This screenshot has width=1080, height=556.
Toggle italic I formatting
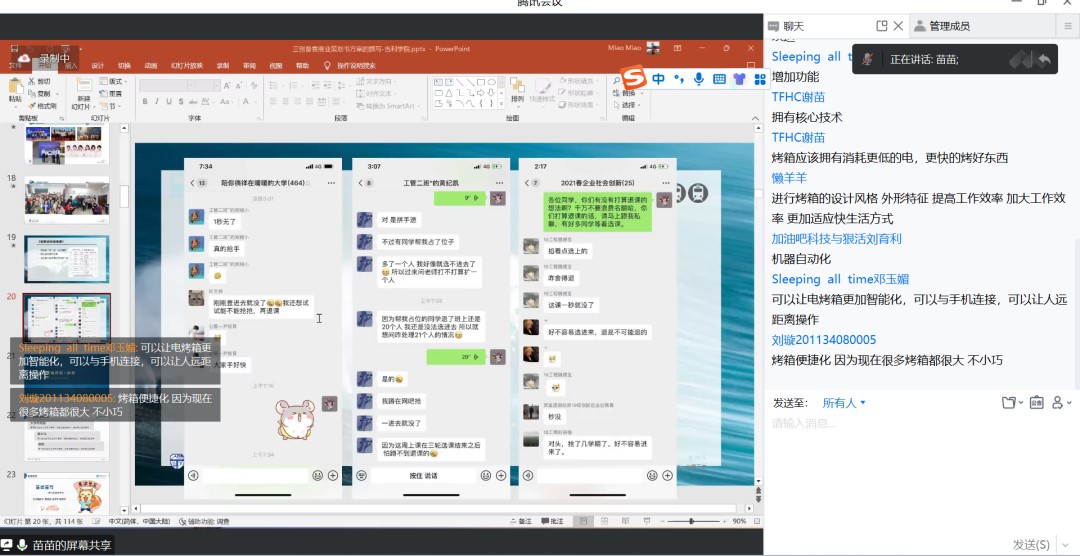click(156, 101)
